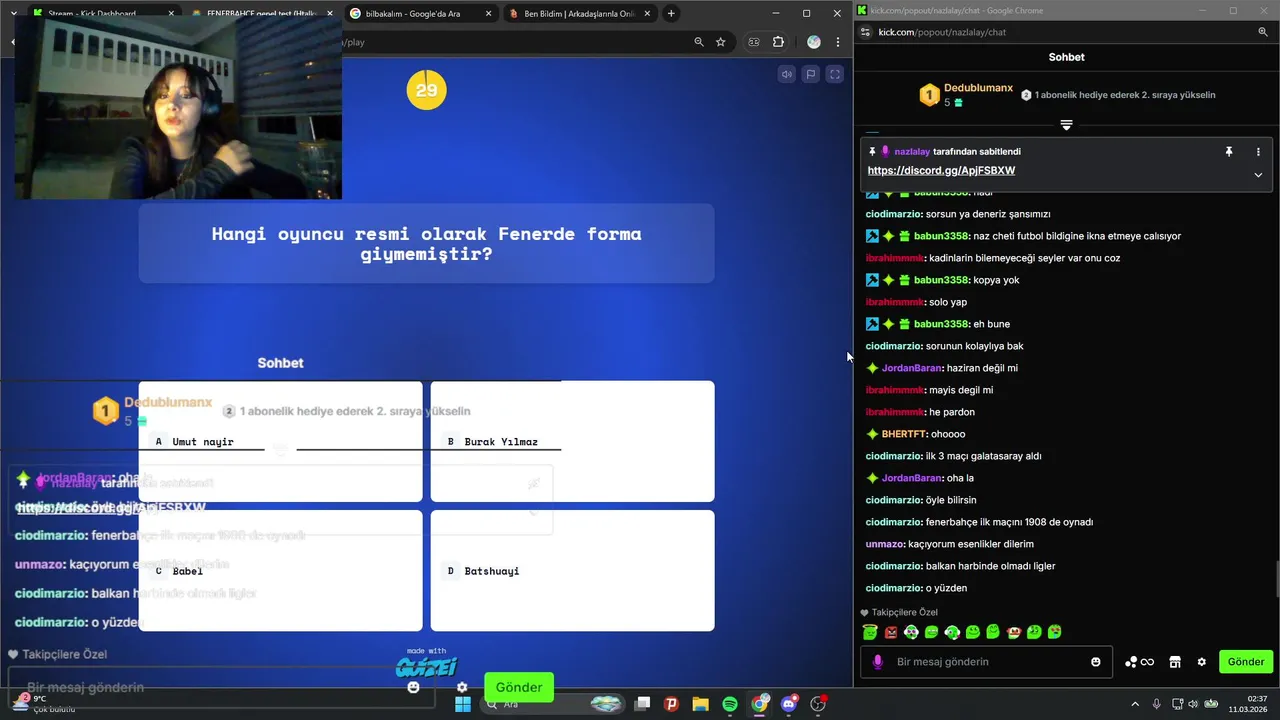Open site info icon in Kick popout address bar
The image size is (1280, 720).
(x=866, y=32)
